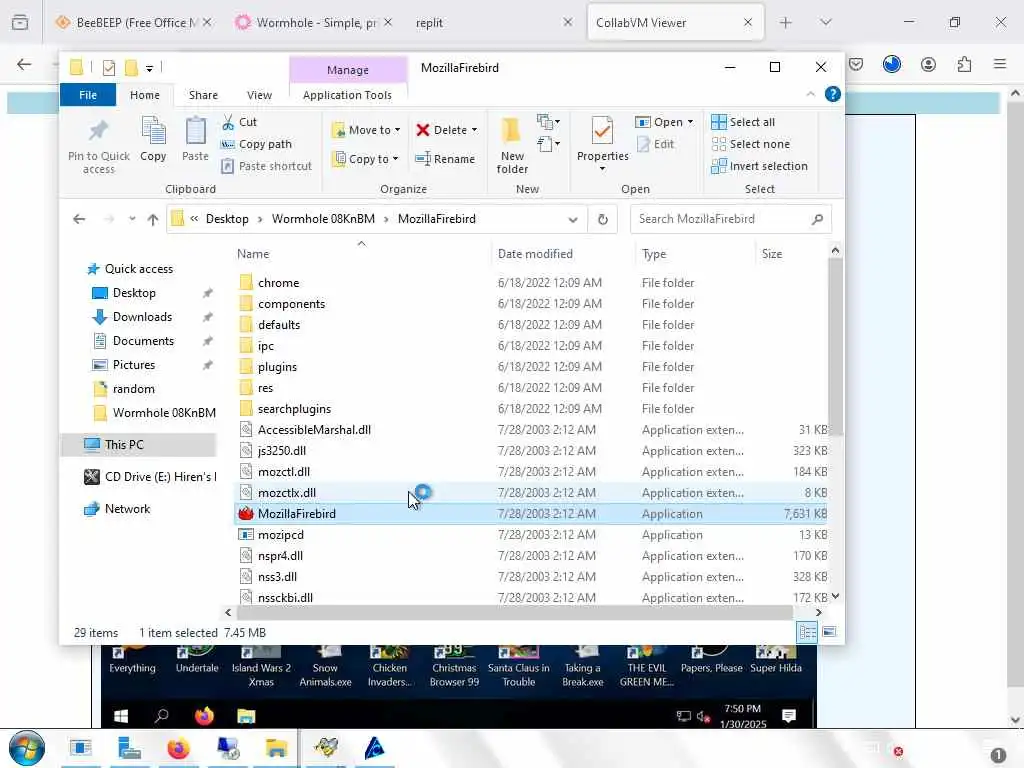Image resolution: width=1024 pixels, height=768 pixels.
Task: Go back in Explorer navigation
Action: [79, 219]
